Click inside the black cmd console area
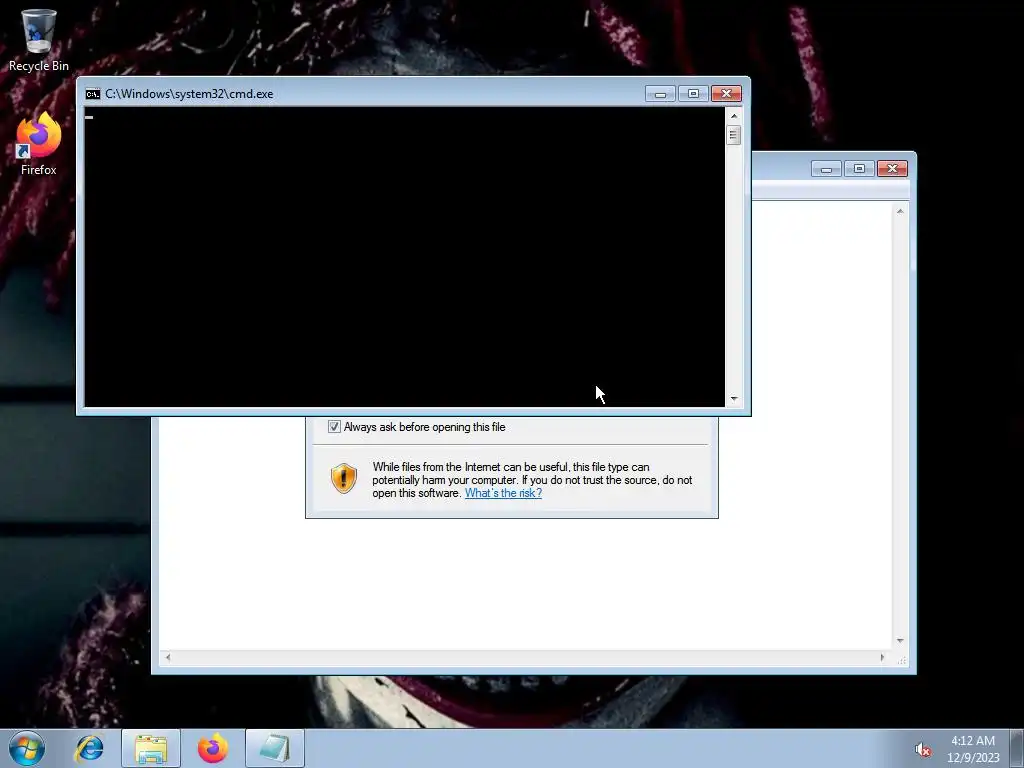This screenshot has width=1024, height=768. (404, 257)
